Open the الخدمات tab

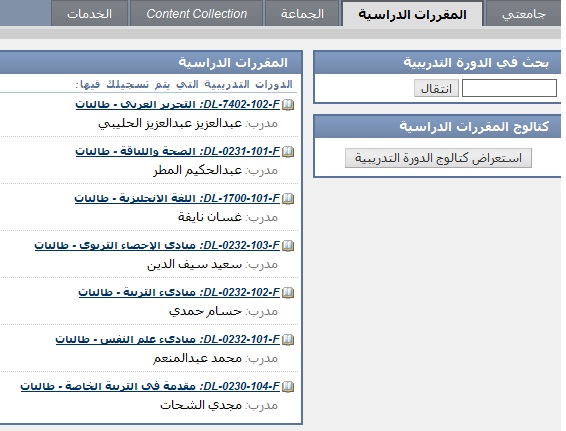90,14
